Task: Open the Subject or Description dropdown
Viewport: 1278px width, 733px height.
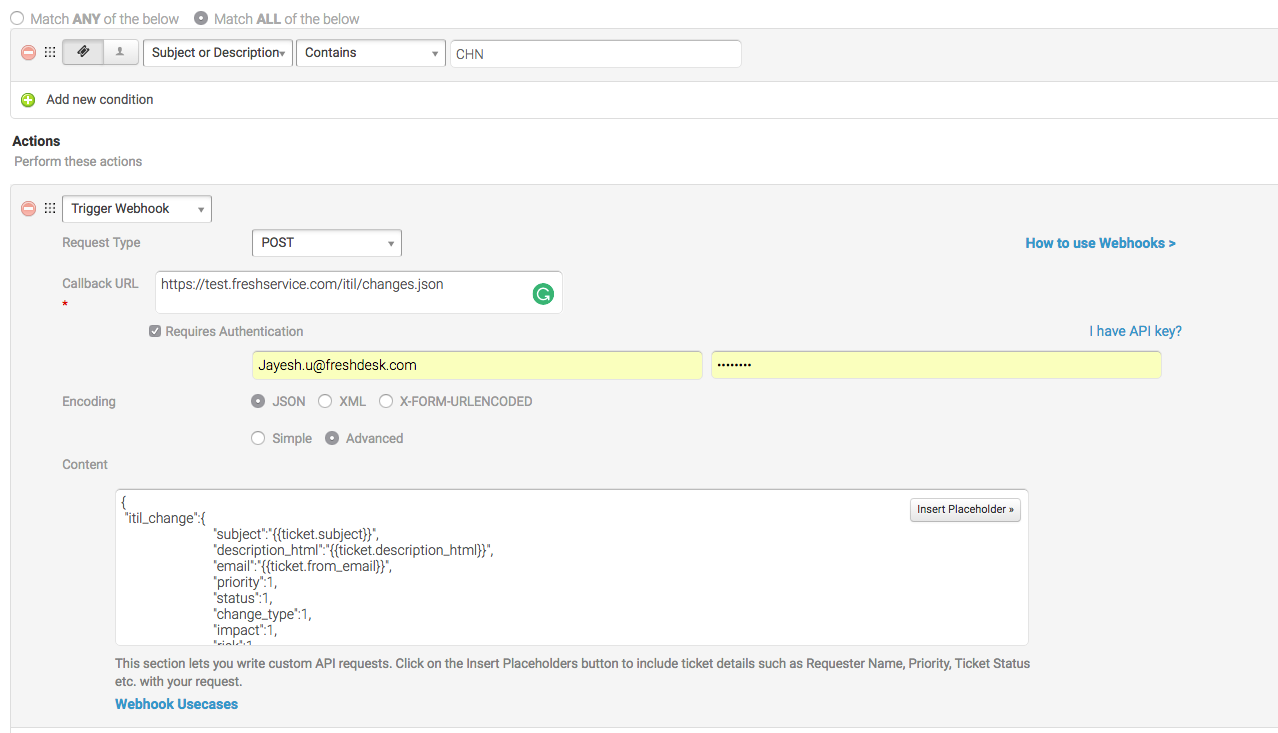Action: pos(218,53)
